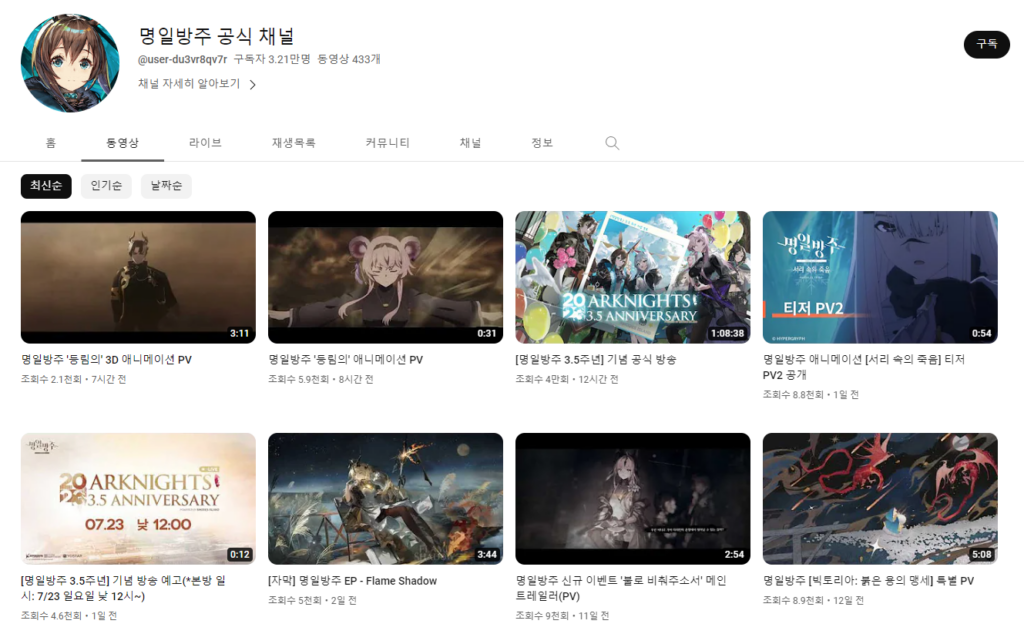
Task: Click subscriber count 구독자 3.21만명
Action: [272, 59]
